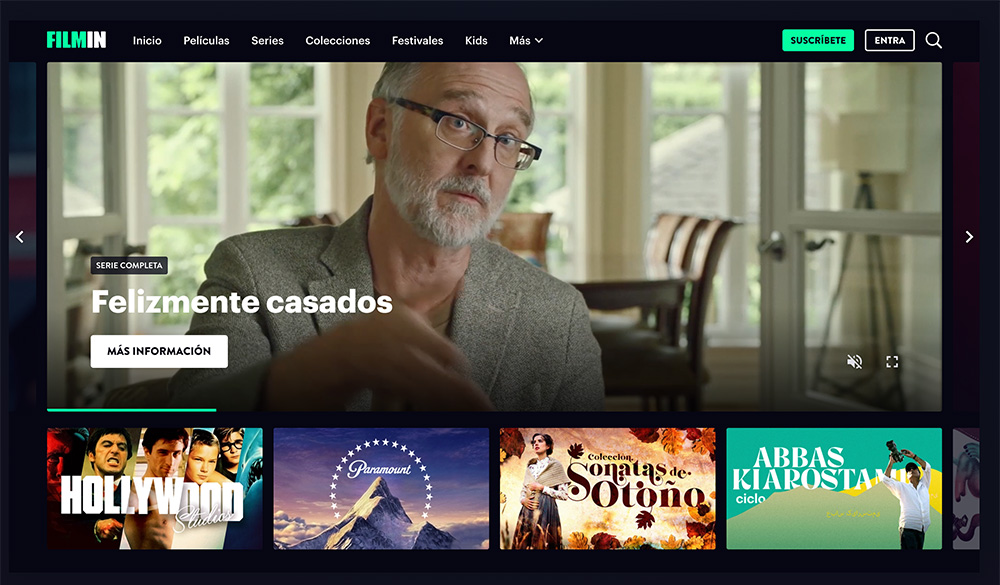Open the Paramount collection thumbnail
The image size is (1000, 585).
[381, 488]
